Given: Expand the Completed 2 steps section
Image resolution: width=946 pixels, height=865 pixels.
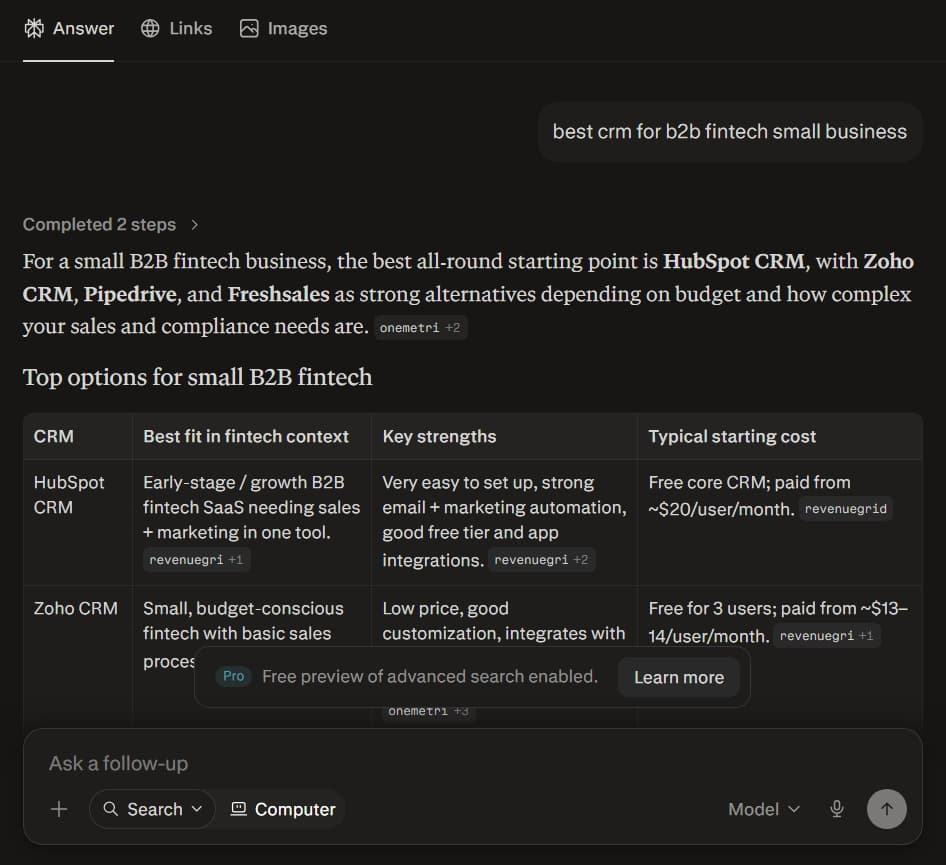Looking at the screenshot, I should tap(110, 224).
